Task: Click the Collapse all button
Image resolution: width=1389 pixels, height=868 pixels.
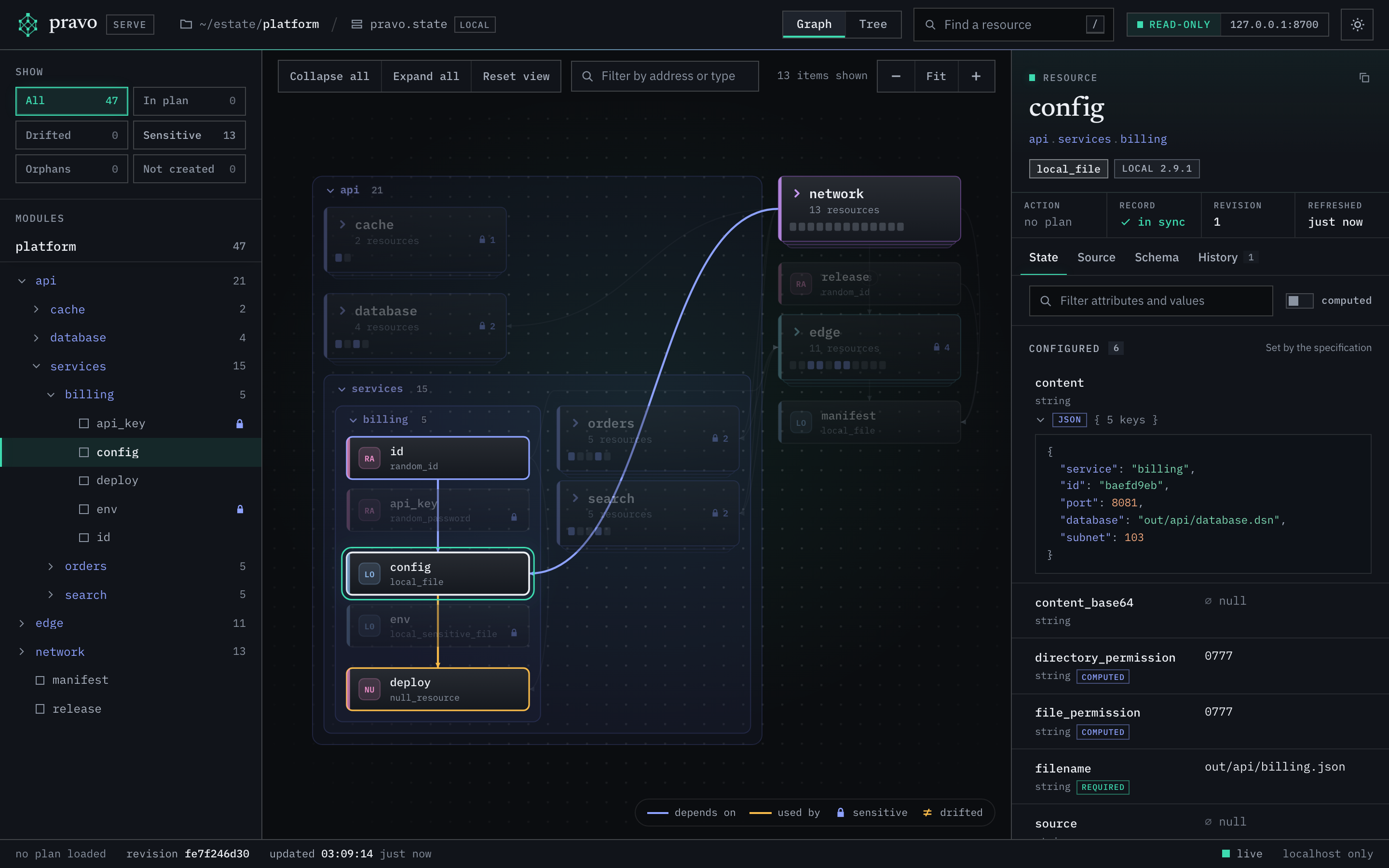Action: (329, 76)
